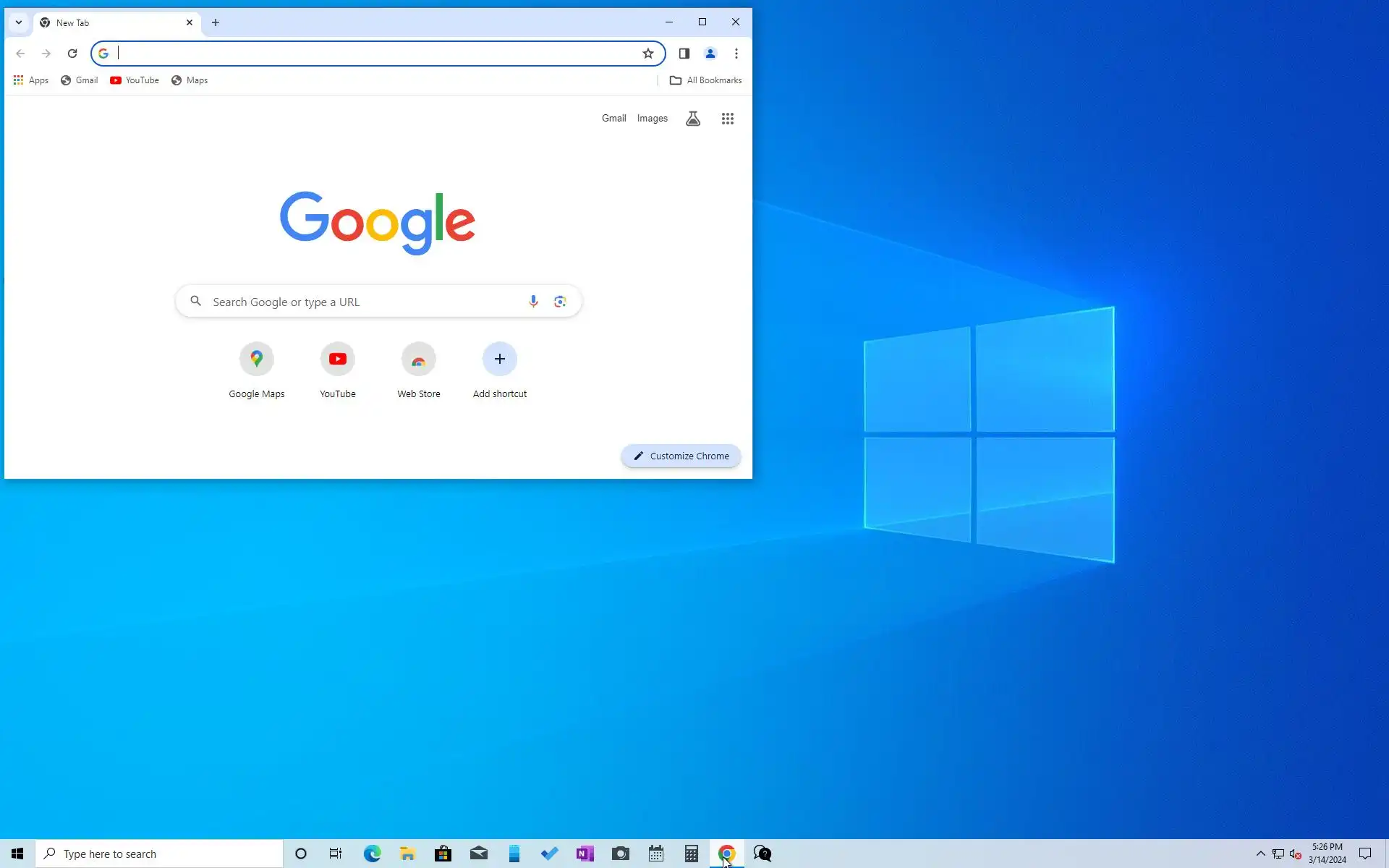This screenshot has width=1389, height=868.
Task: Reload the current page
Action: [72, 54]
